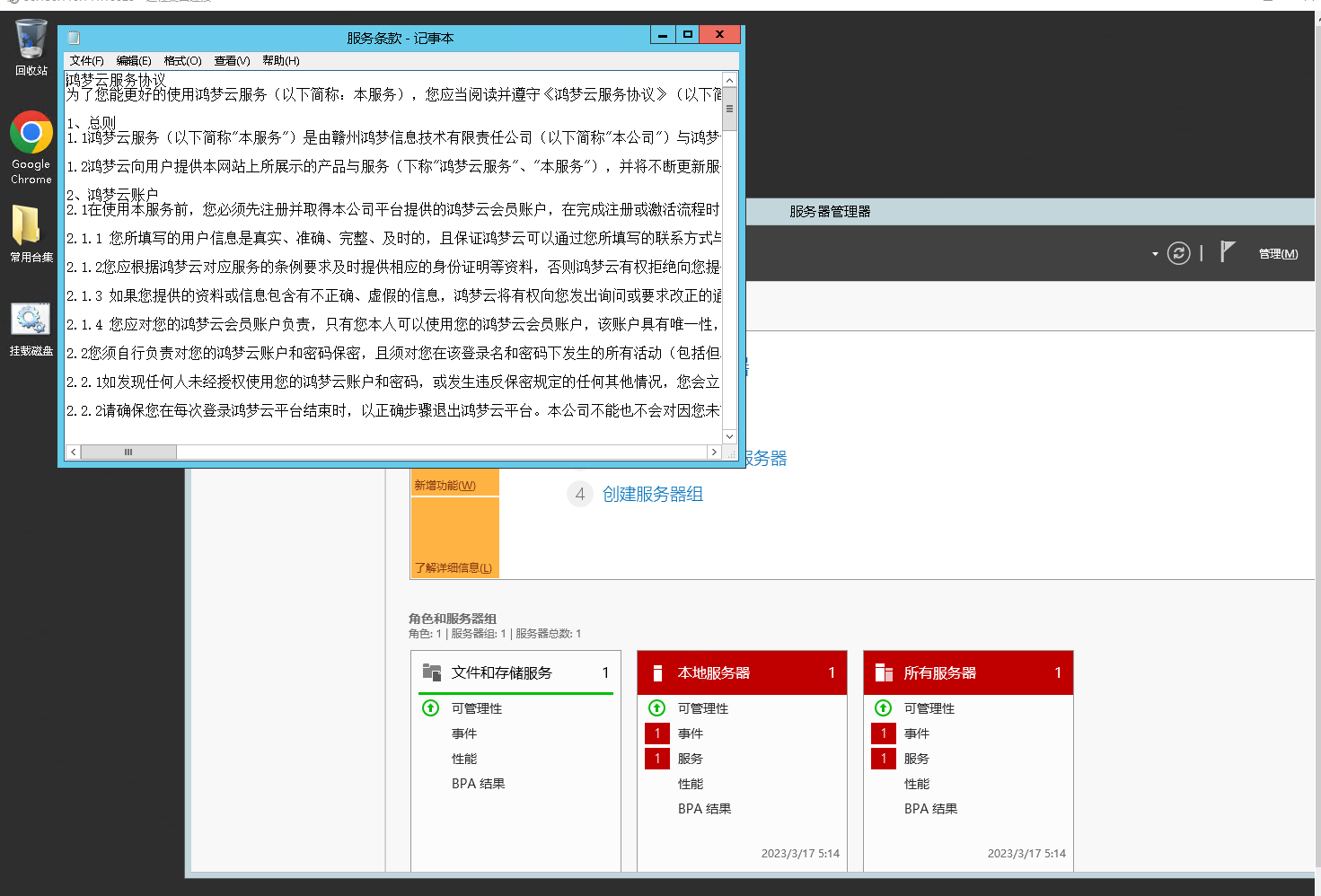This screenshot has width=1321, height=896.
Task: Open the 文件和存储服务 tile header
Action: click(x=516, y=672)
